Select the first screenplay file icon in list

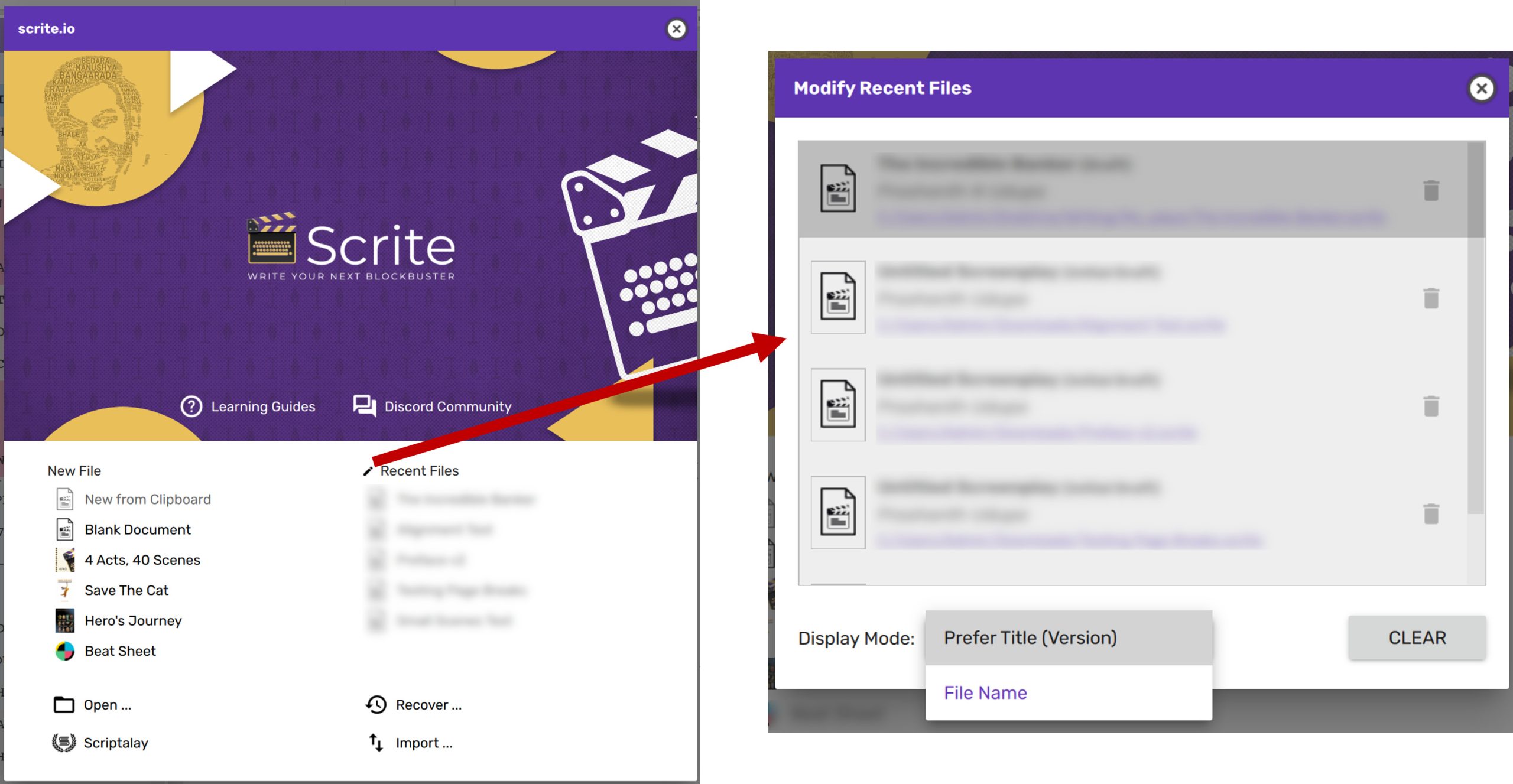pos(838,188)
